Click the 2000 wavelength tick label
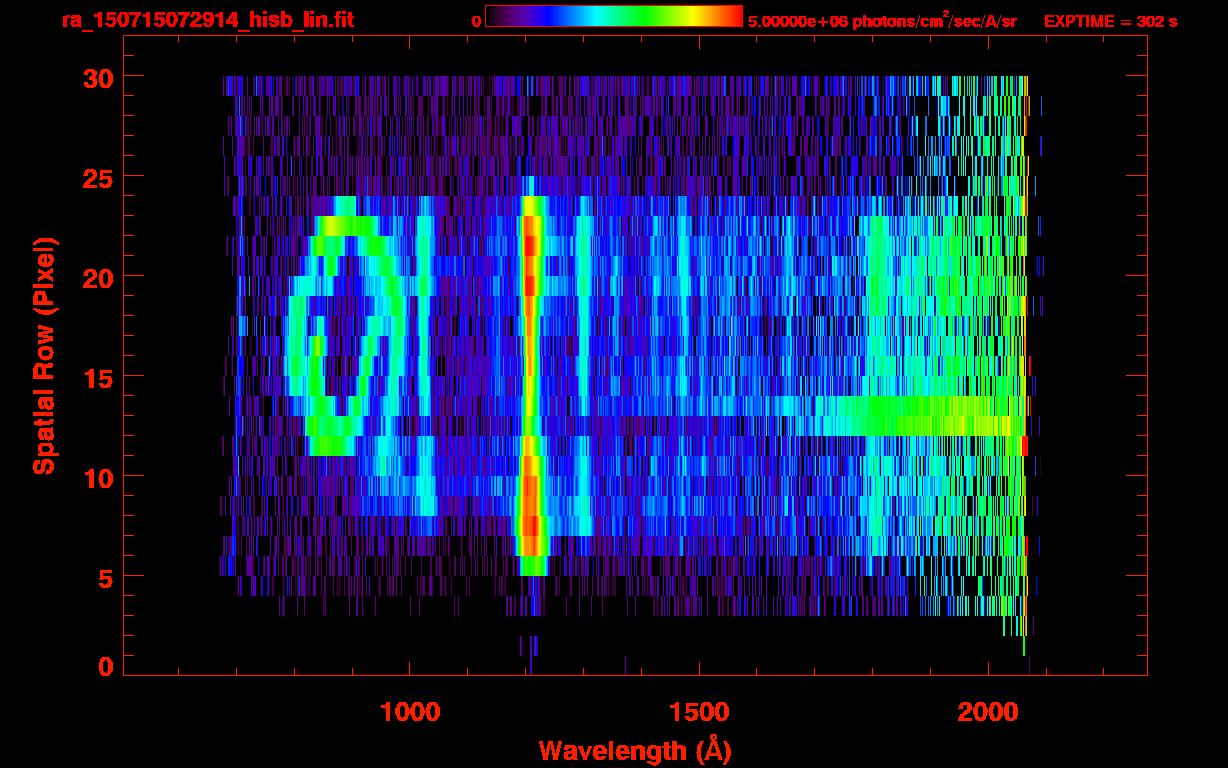1228x768 pixels. pos(988,712)
